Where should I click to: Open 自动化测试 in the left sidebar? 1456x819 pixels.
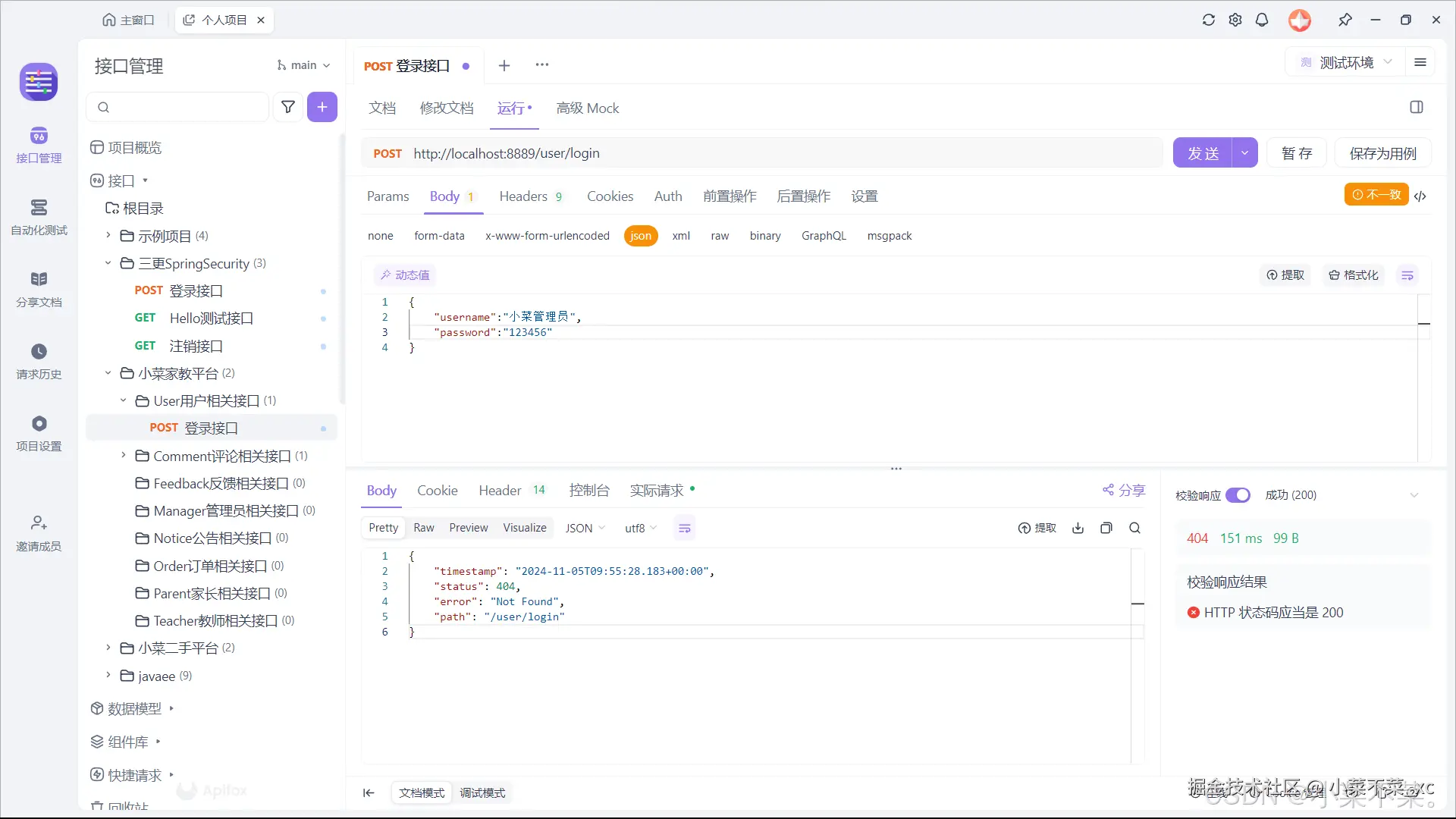[39, 217]
